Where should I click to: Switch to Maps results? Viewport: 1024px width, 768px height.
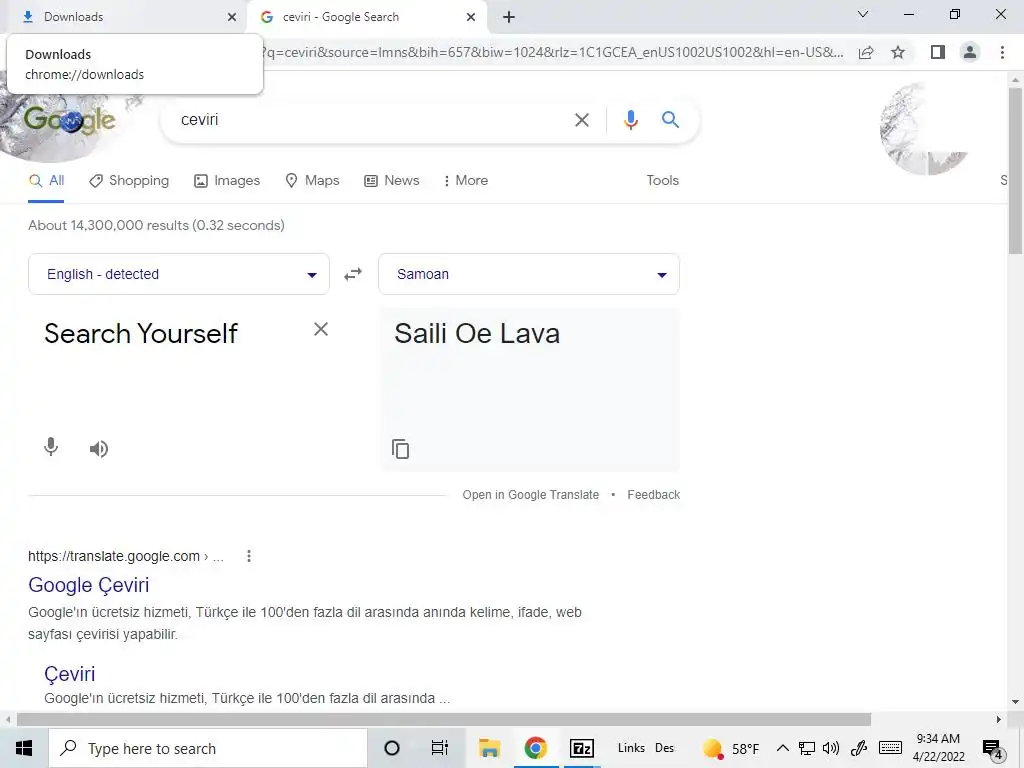tap(312, 181)
